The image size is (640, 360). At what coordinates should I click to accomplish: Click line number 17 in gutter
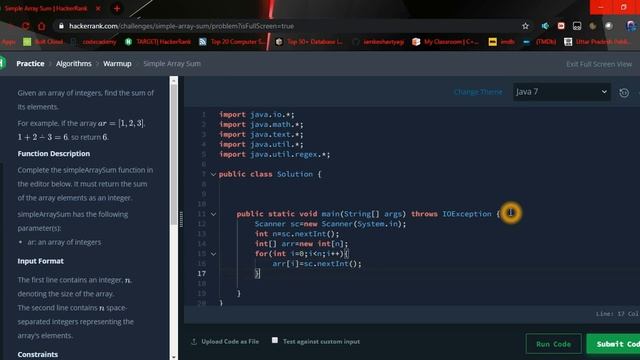pyautogui.click(x=202, y=273)
